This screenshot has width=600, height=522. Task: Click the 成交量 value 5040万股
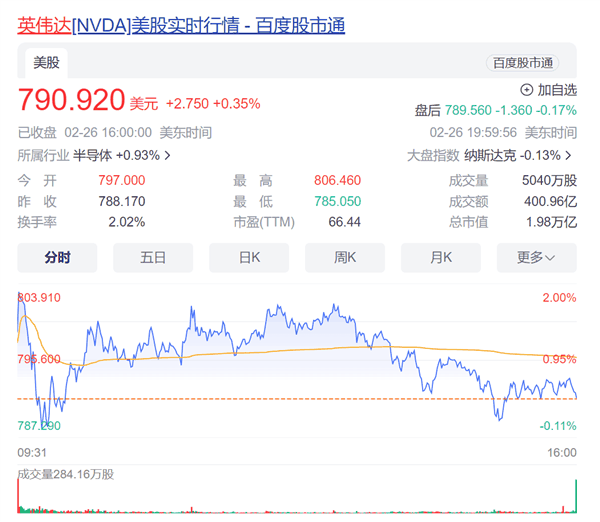coord(549,180)
